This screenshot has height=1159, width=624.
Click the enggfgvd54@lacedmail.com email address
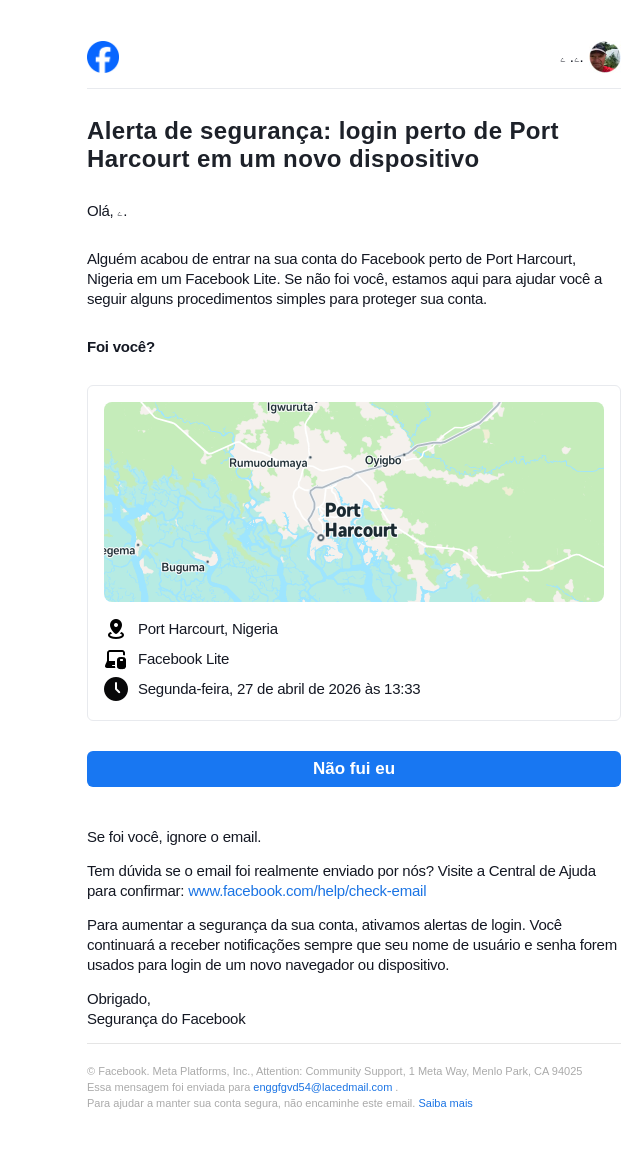tap(322, 1087)
